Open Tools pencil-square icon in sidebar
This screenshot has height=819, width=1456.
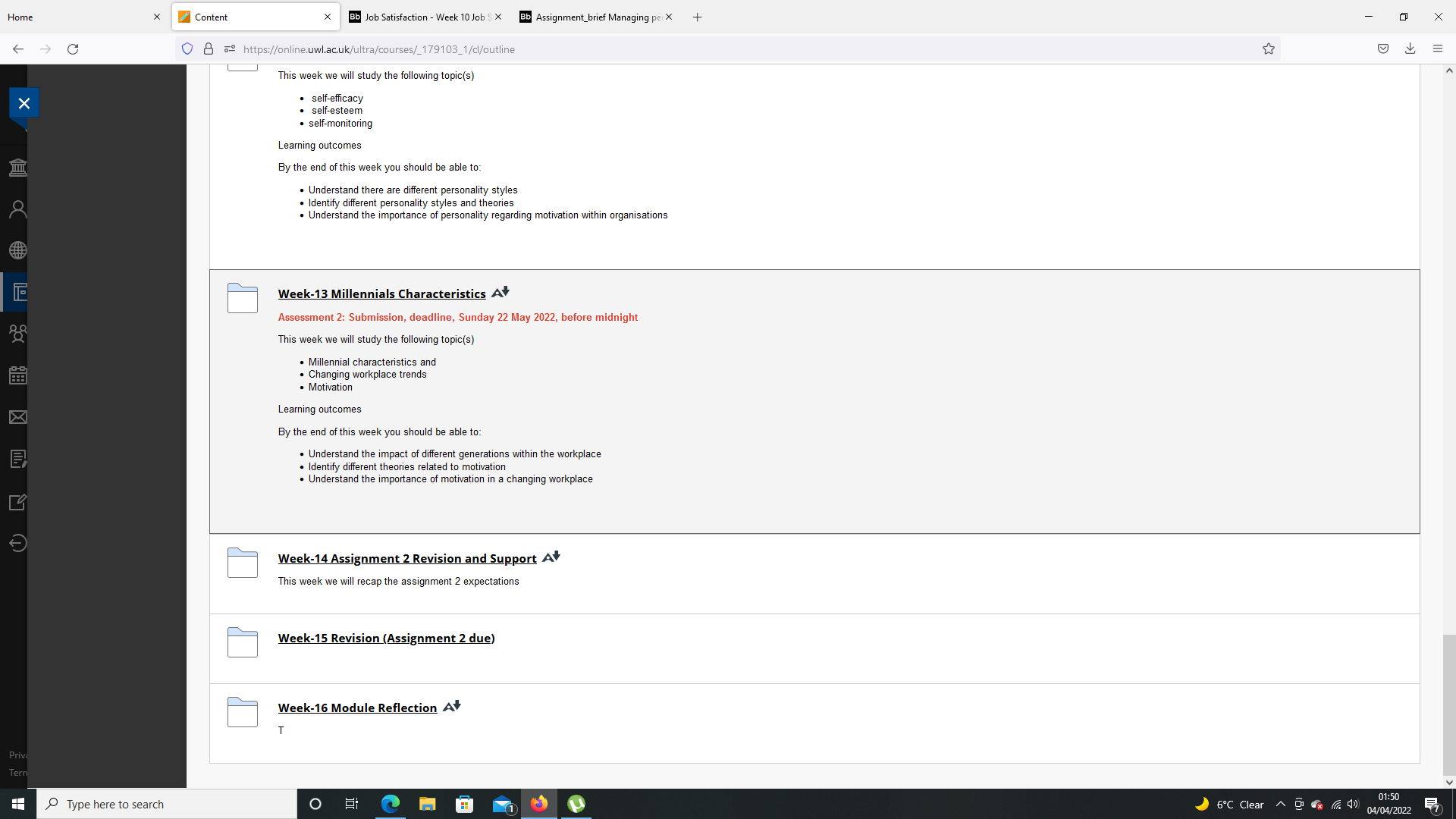click(x=17, y=502)
